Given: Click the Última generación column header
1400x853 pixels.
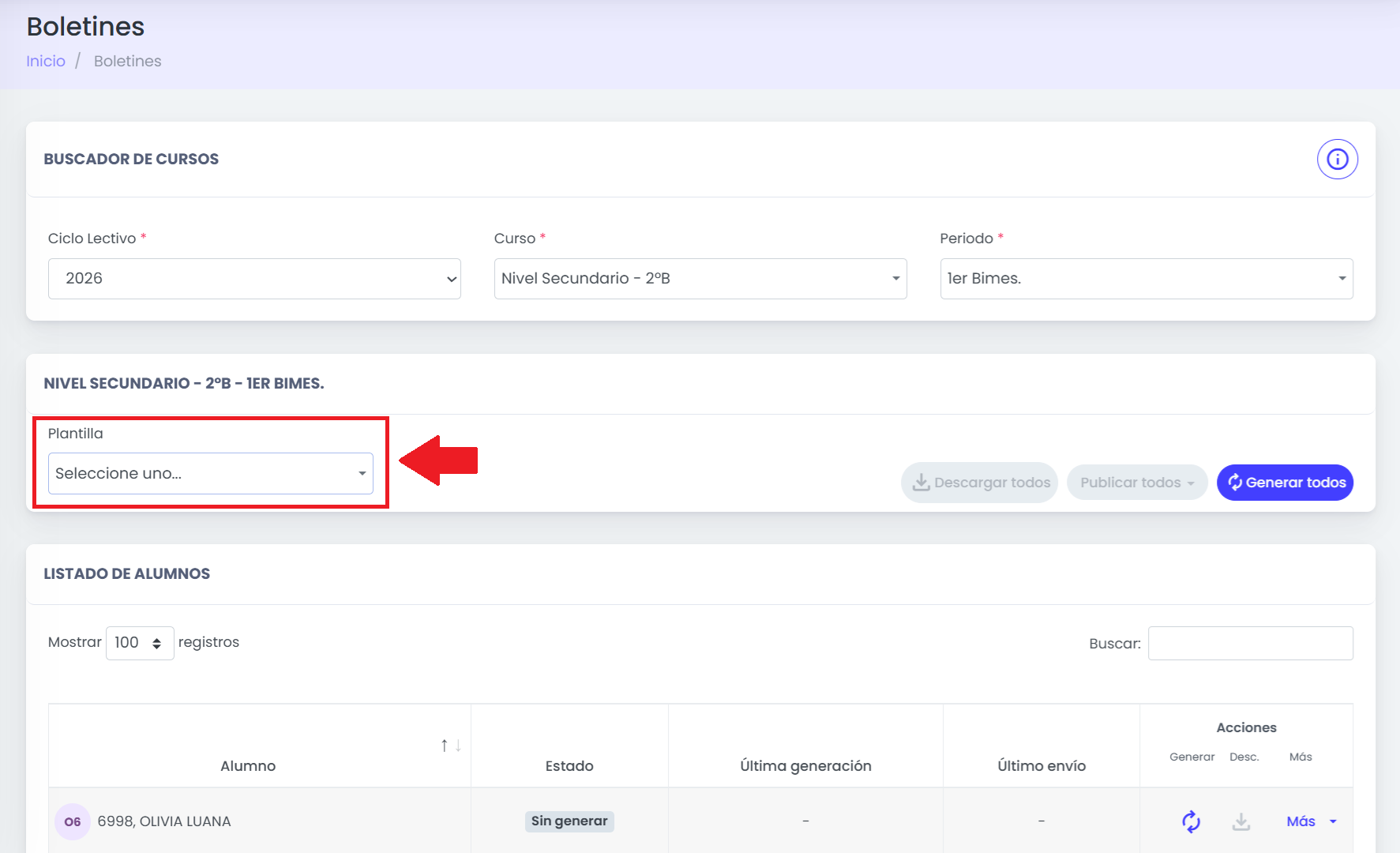Looking at the screenshot, I should coord(805,766).
